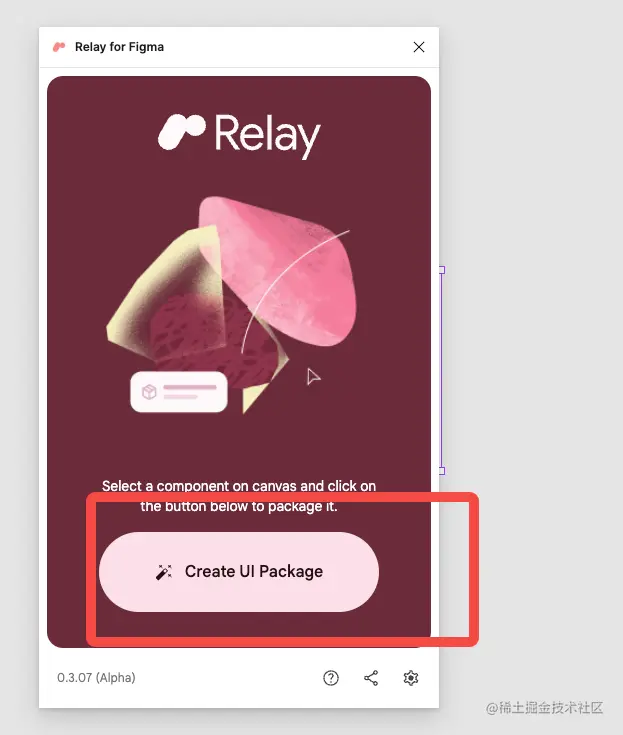Select the top purple selection handle on the canvas
The width and height of the screenshot is (623, 735).
tap(442, 270)
